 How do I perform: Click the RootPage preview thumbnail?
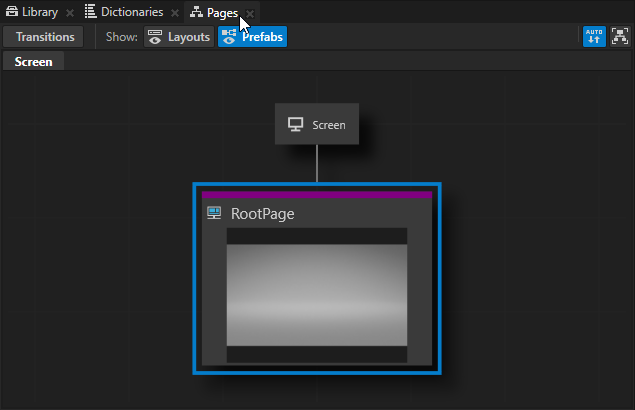pos(317,295)
